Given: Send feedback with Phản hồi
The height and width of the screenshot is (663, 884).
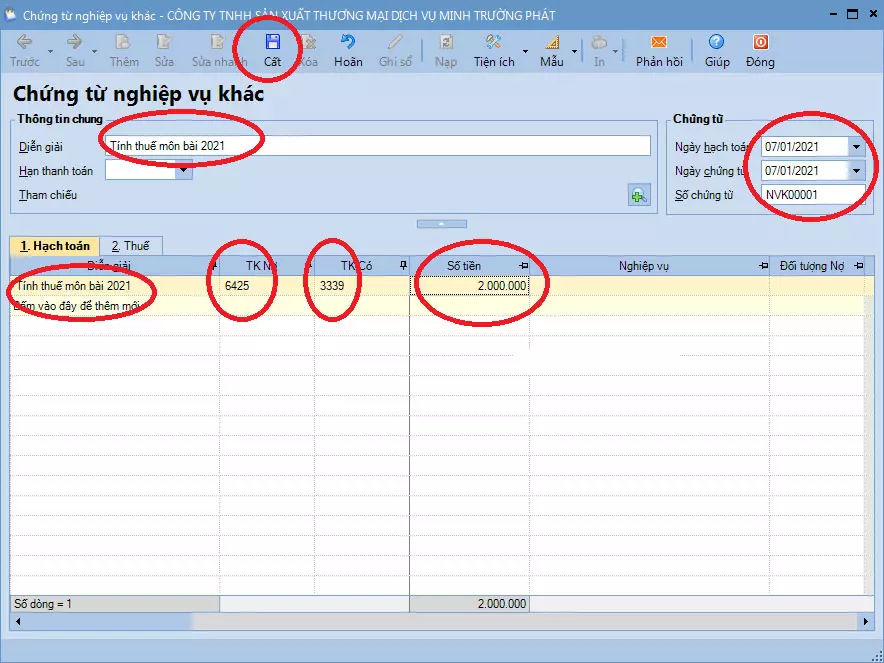Looking at the screenshot, I should [659, 50].
